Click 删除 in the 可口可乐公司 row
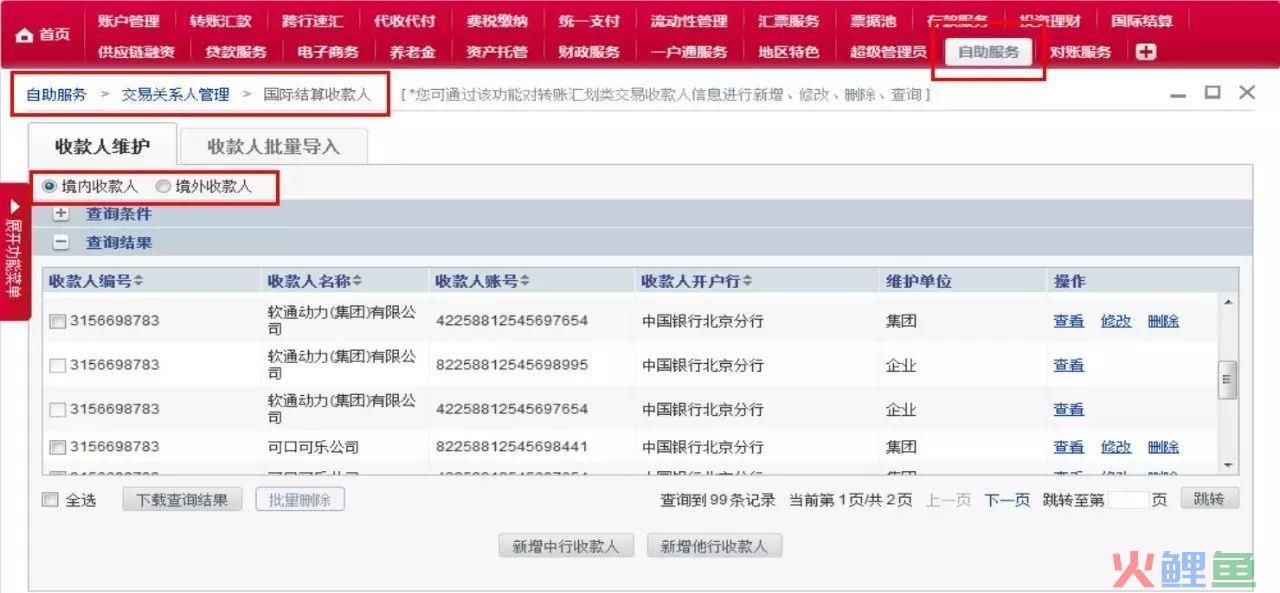Viewport: 1280px width, 593px height. pyautogui.click(x=1163, y=447)
